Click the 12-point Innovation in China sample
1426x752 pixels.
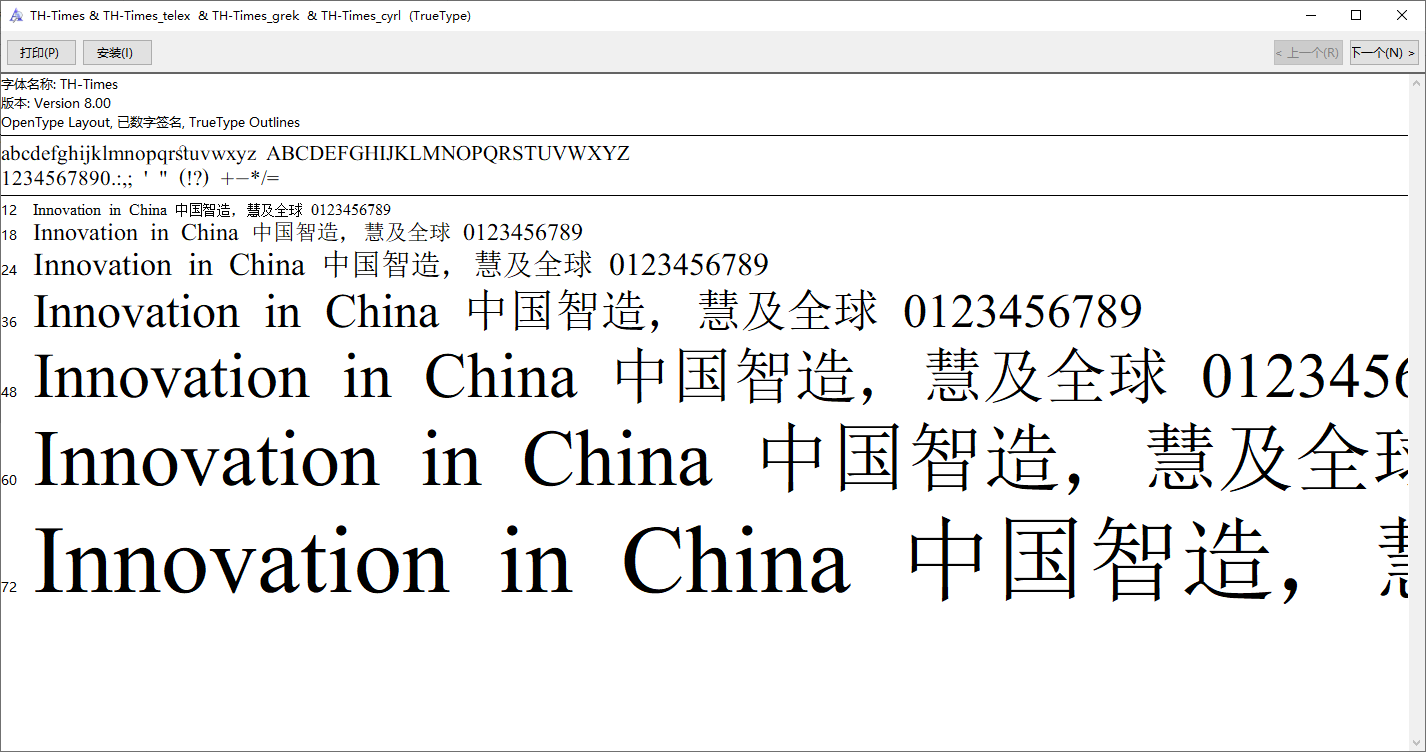click(x=212, y=210)
